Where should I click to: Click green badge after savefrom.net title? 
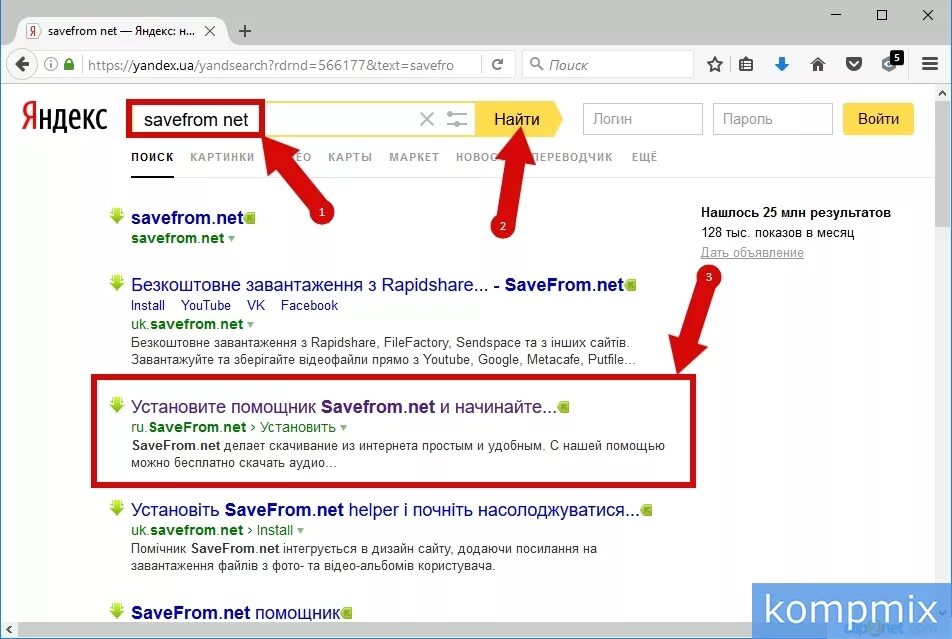[x=250, y=218]
